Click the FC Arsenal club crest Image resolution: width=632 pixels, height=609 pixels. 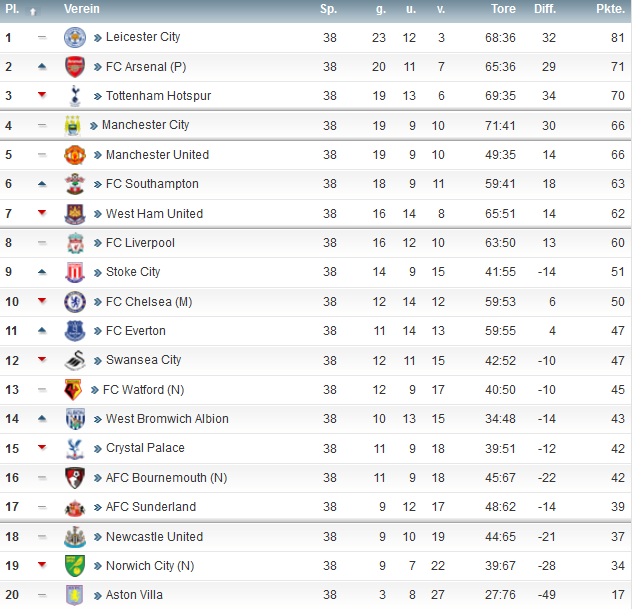[x=75, y=67]
